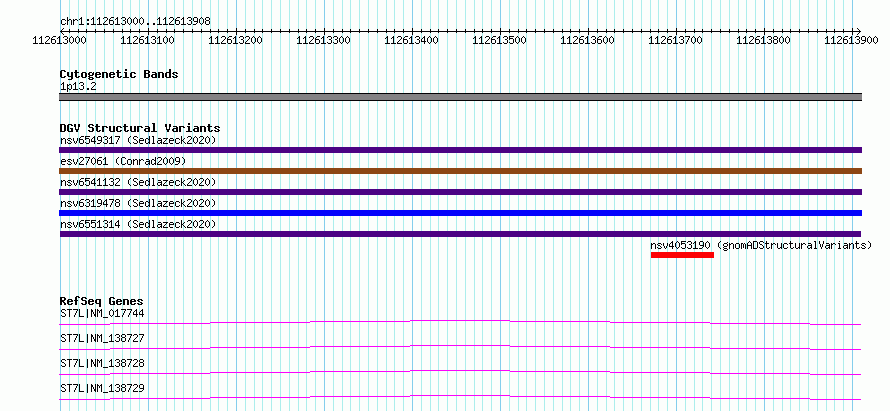The width and height of the screenshot is (890, 411).
Task: Click ruler tick label 112613300
Action: click(324, 40)
